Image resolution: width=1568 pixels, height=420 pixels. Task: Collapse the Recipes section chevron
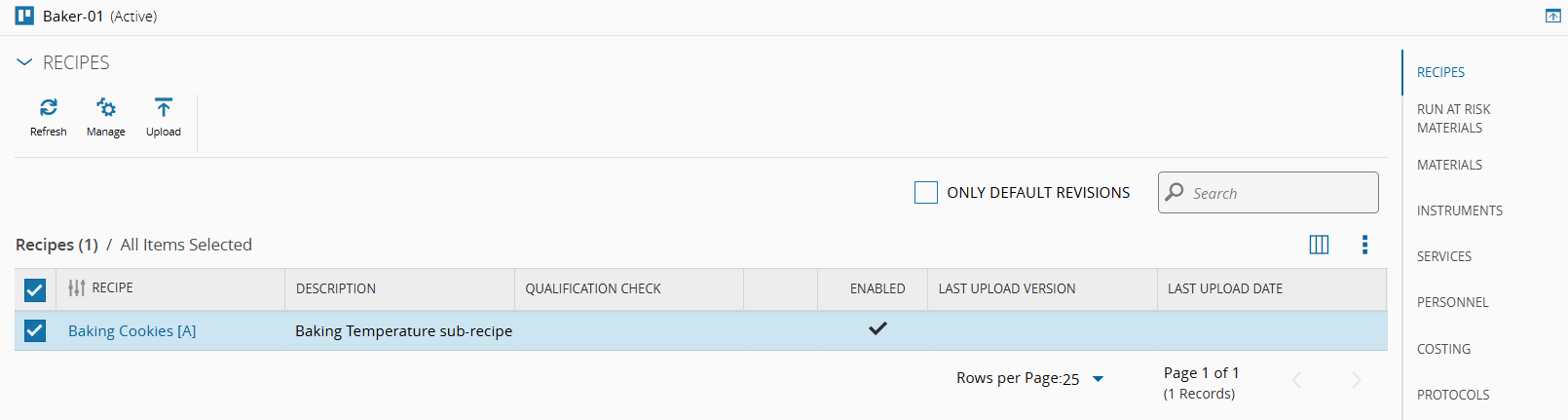(24, 62)
